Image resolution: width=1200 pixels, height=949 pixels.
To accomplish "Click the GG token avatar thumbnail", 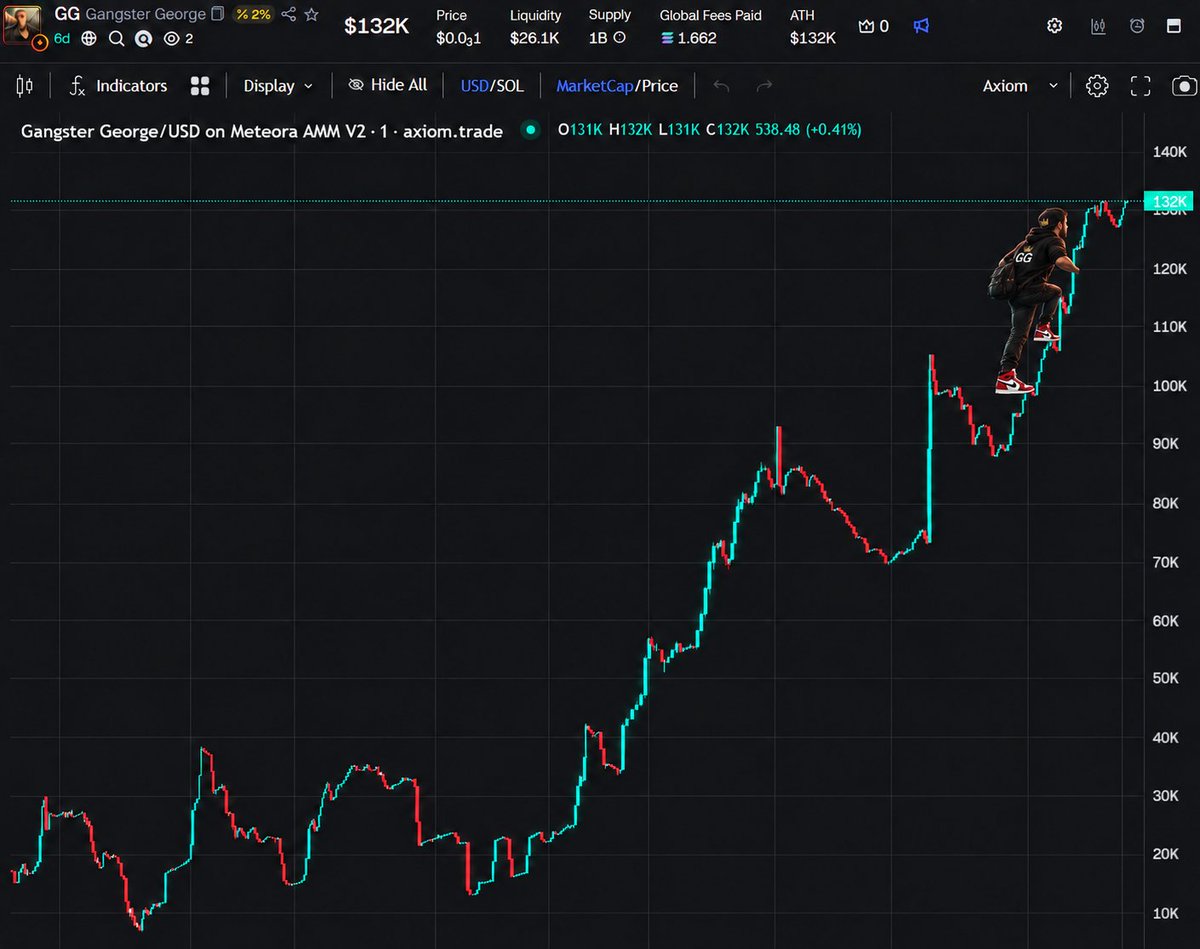I will pos(22,26).
